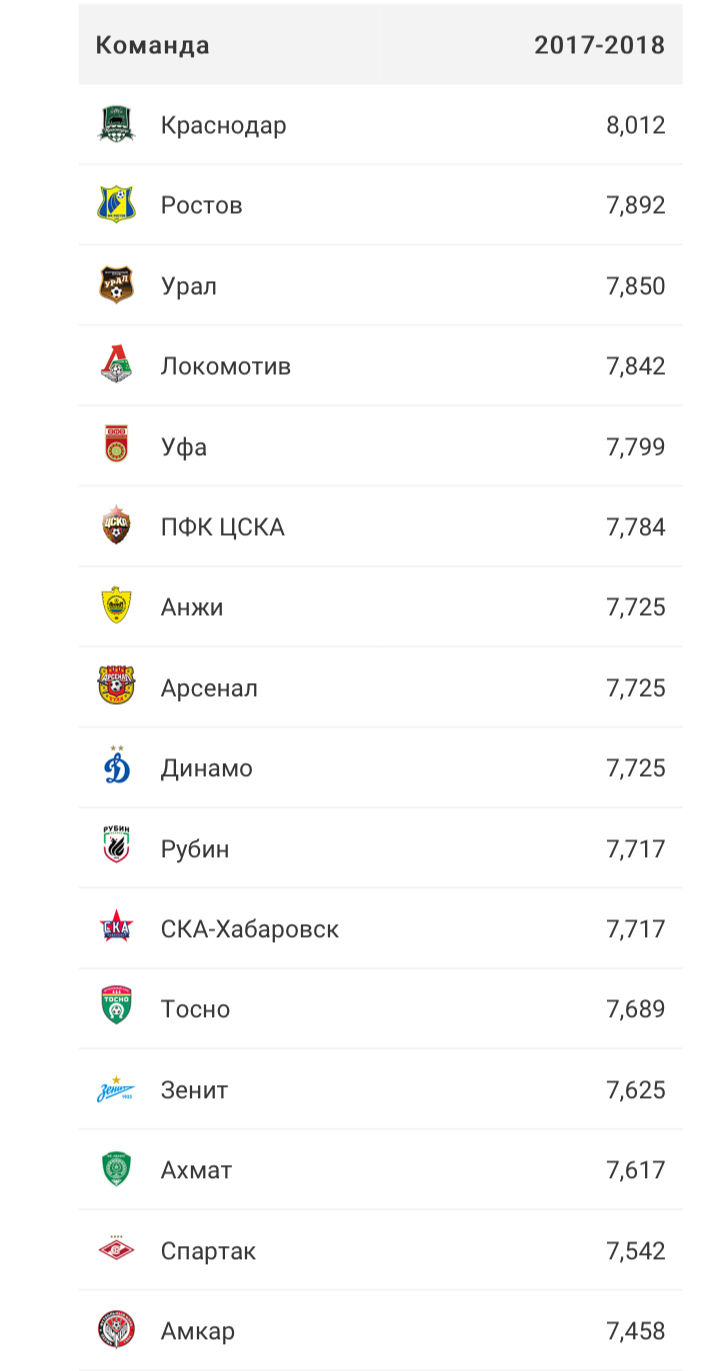The image size is (716, 1371).
Task: Sort by the Команда column header
Action: pos(153,45)
